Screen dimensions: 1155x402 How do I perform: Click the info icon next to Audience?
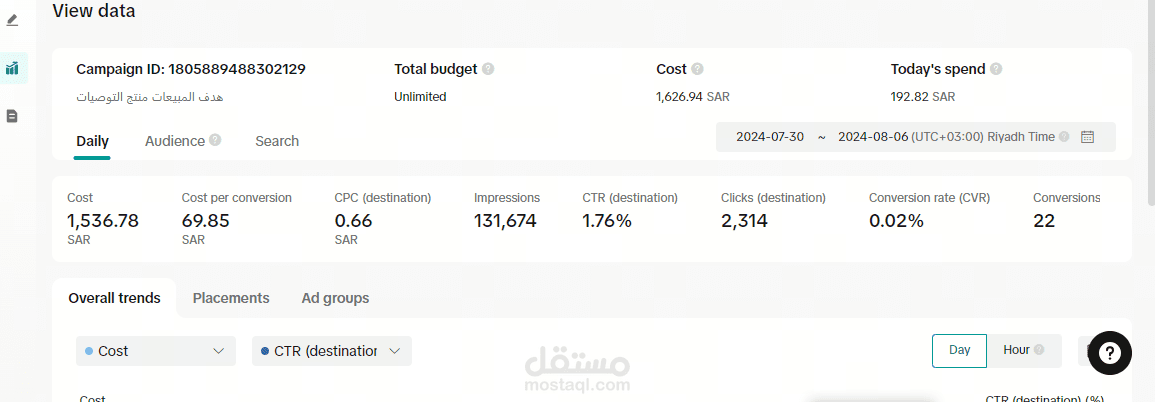click(215, 141)
